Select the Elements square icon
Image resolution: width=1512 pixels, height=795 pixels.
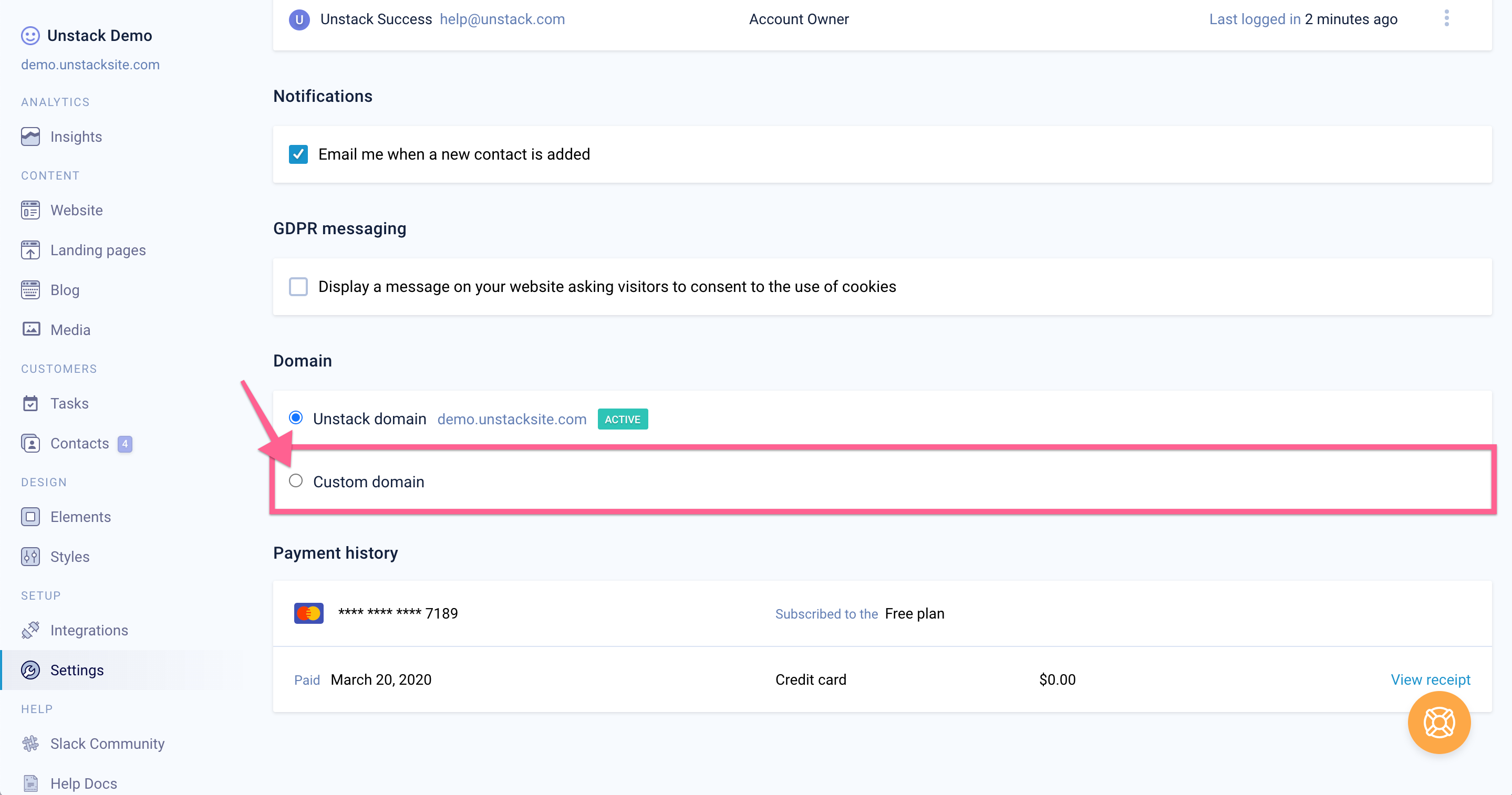(30, 517)
